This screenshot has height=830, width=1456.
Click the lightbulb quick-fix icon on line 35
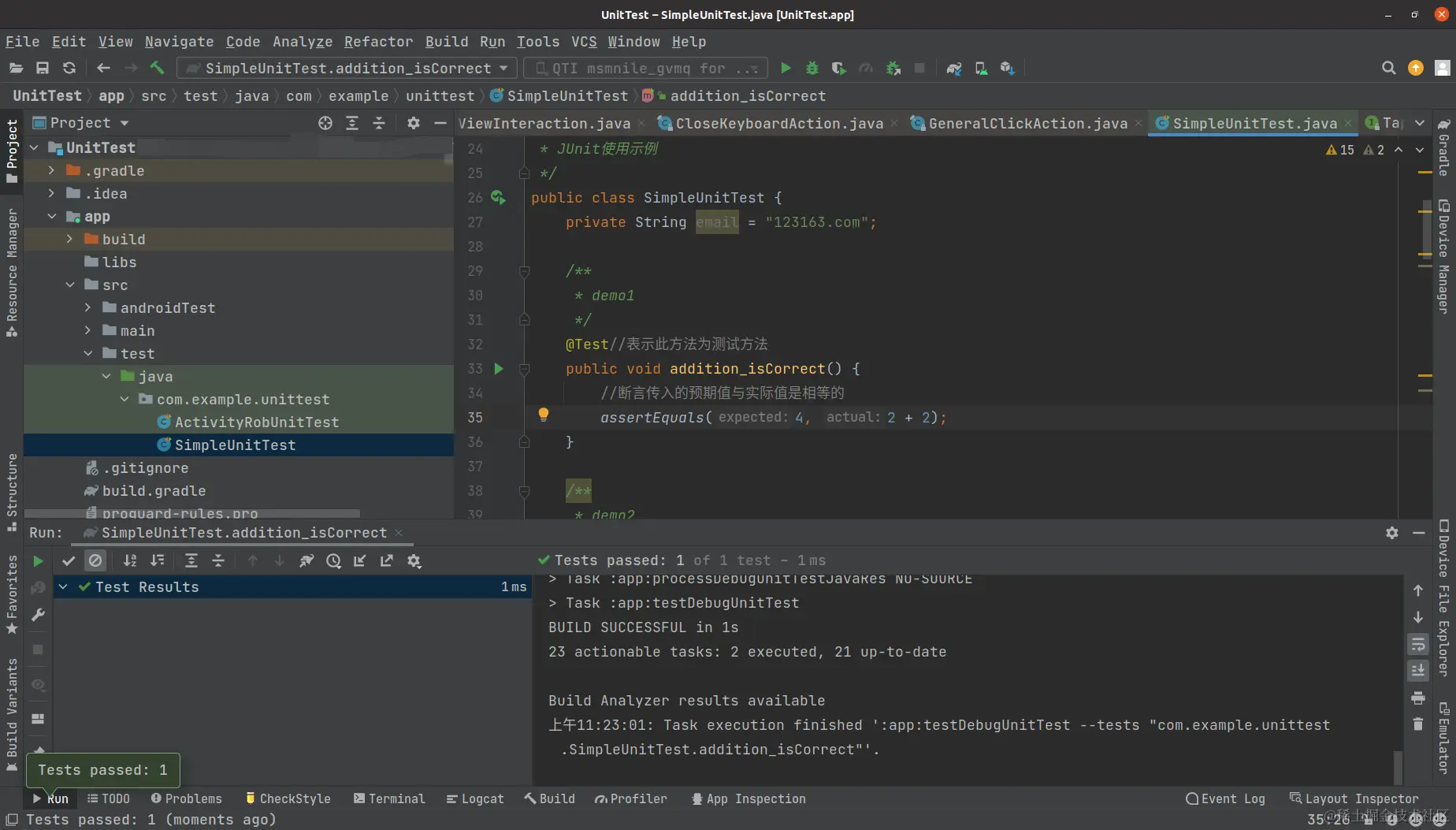point(543,415)
